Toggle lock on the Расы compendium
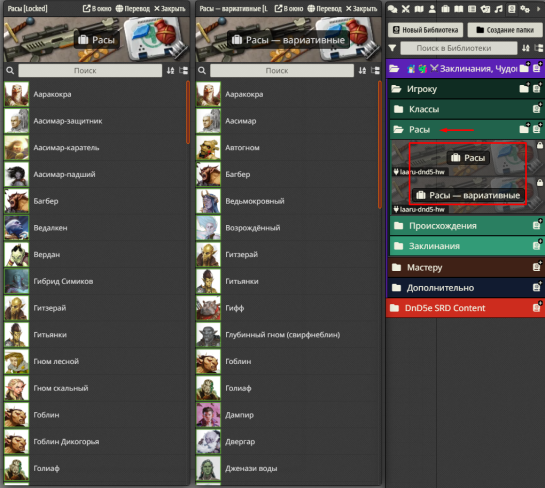 click(540, 145)
